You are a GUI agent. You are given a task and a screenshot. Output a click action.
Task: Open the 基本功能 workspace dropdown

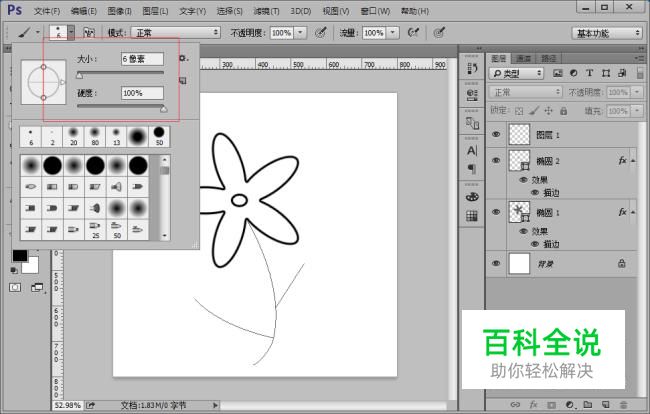point(608,32)
